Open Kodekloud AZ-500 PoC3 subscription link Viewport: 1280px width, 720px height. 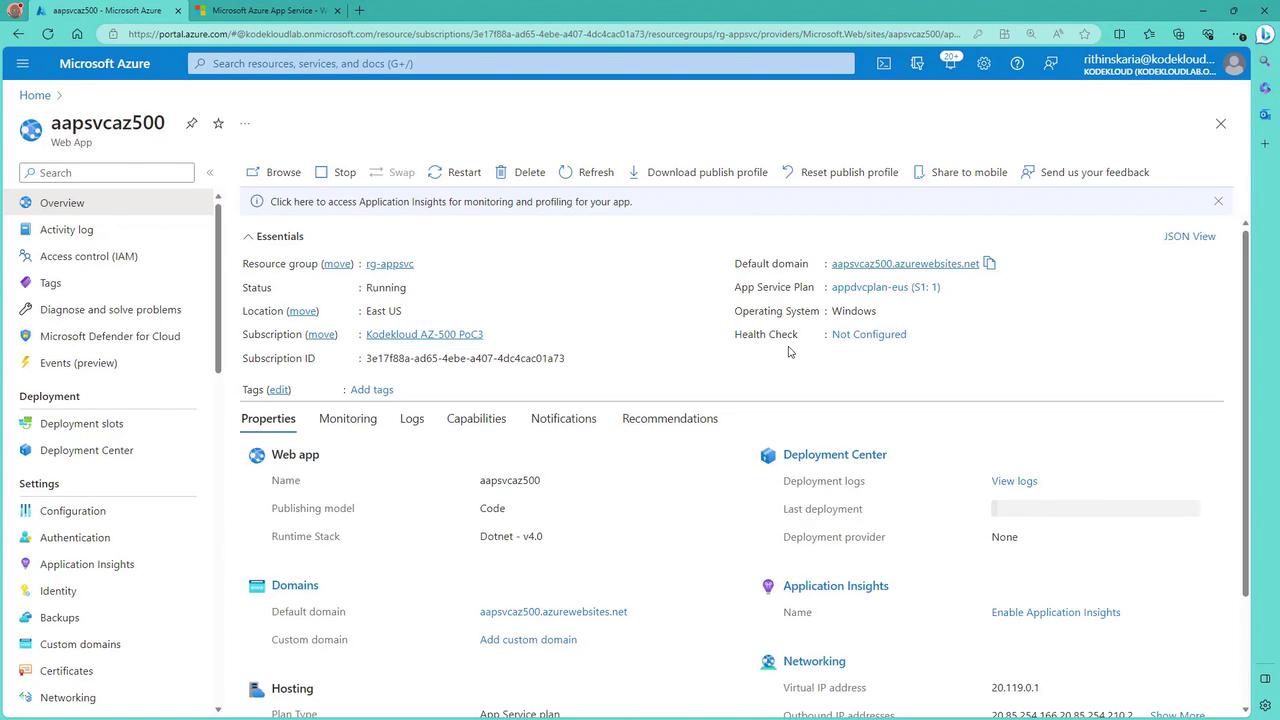pyautogui.click(x=424, y=334)
